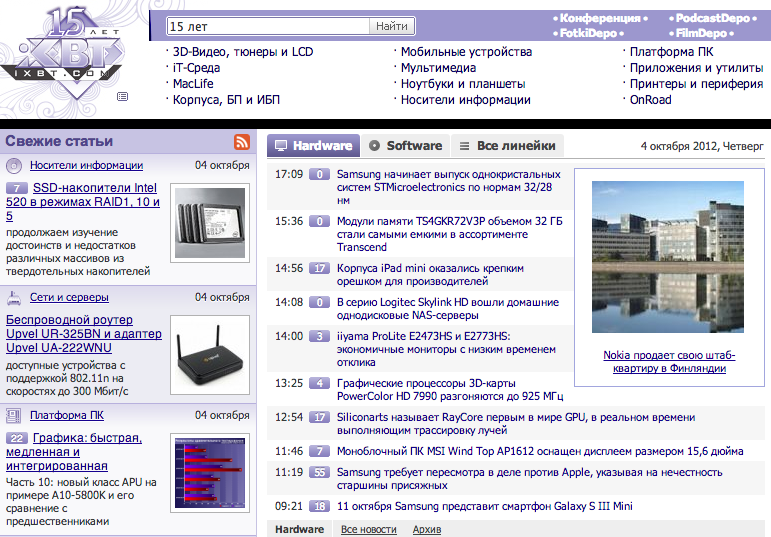Click the iXBT 15 years logo
The image size is (771, 537).
[x=63, y=52]
